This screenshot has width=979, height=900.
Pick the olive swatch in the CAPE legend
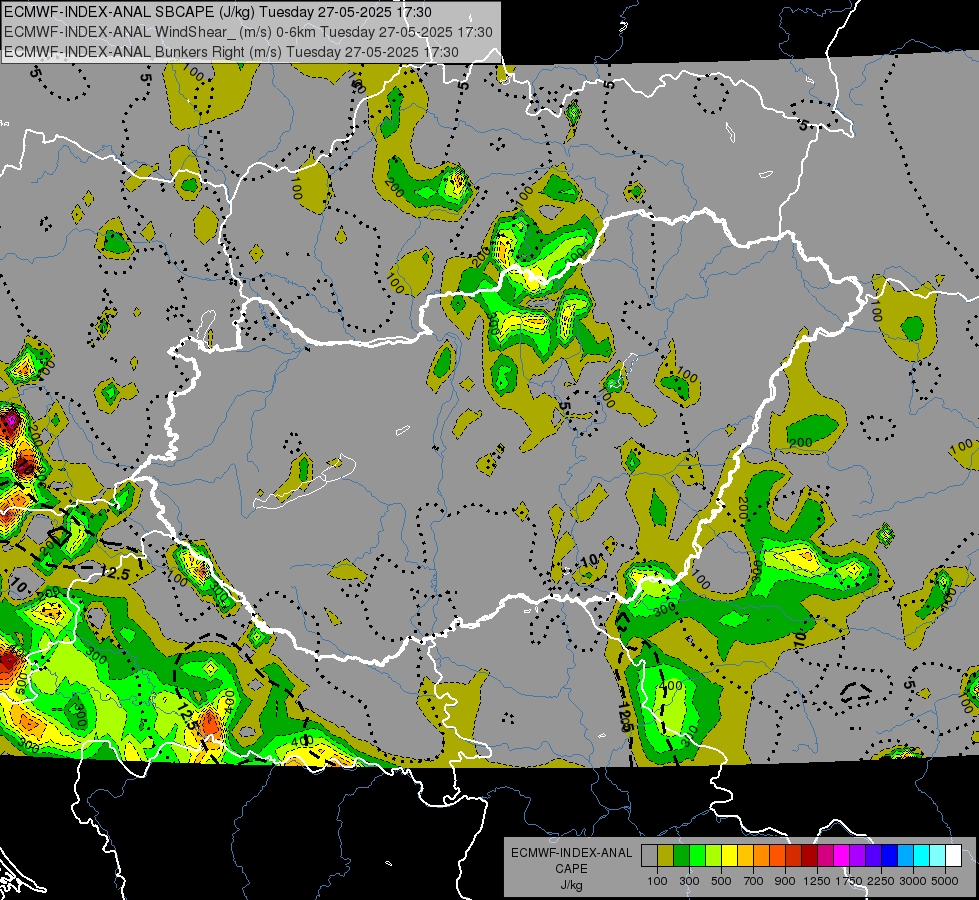[666, 856]
